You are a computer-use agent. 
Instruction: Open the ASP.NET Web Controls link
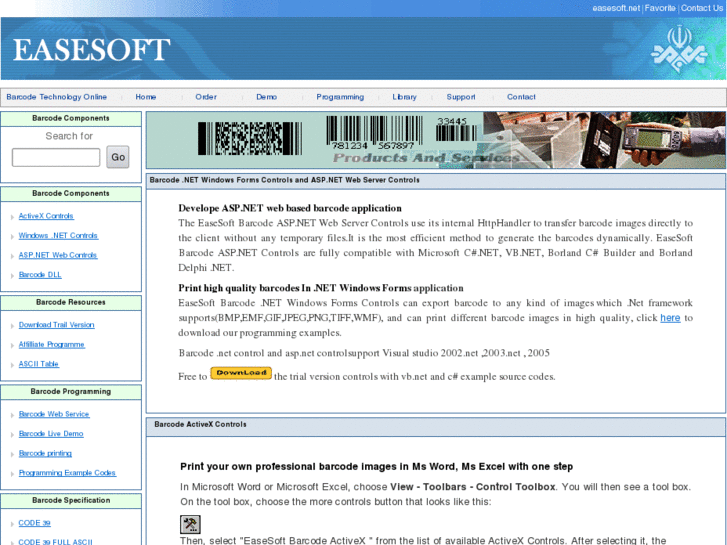click(x=58, y=255)
